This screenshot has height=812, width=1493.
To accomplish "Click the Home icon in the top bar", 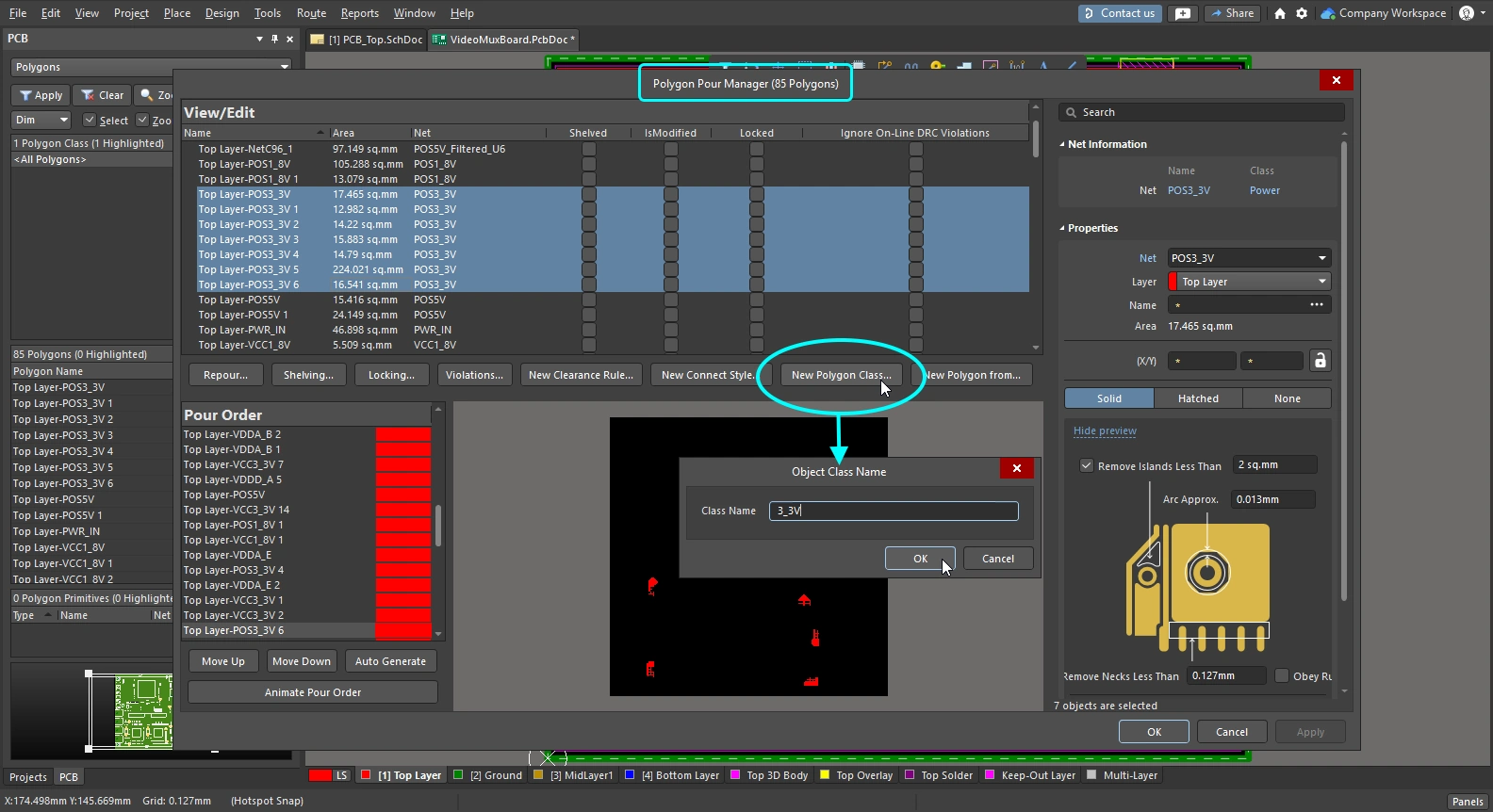I will (x=1279, y=13).
